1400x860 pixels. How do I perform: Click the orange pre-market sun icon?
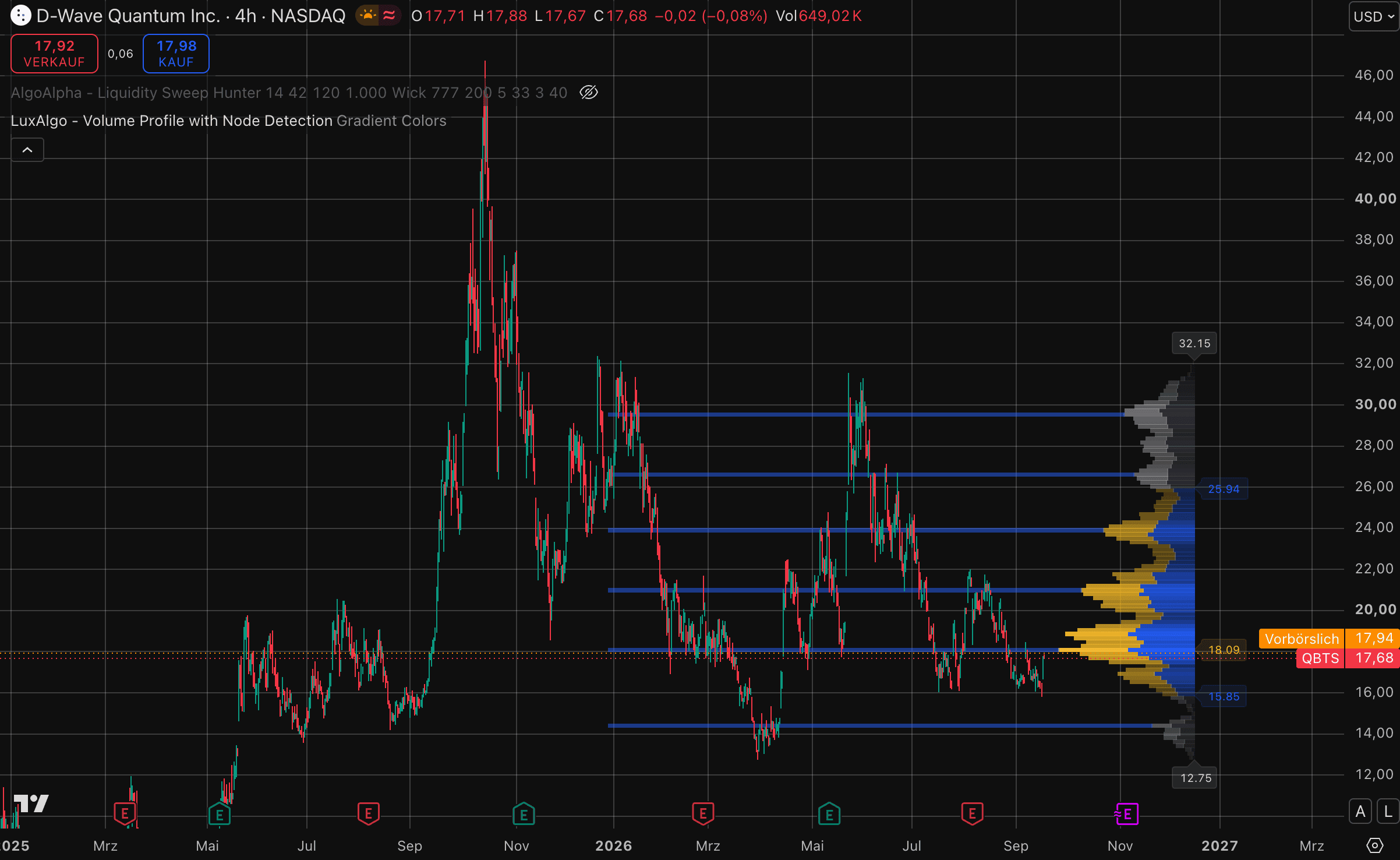(x=368, y=15)
